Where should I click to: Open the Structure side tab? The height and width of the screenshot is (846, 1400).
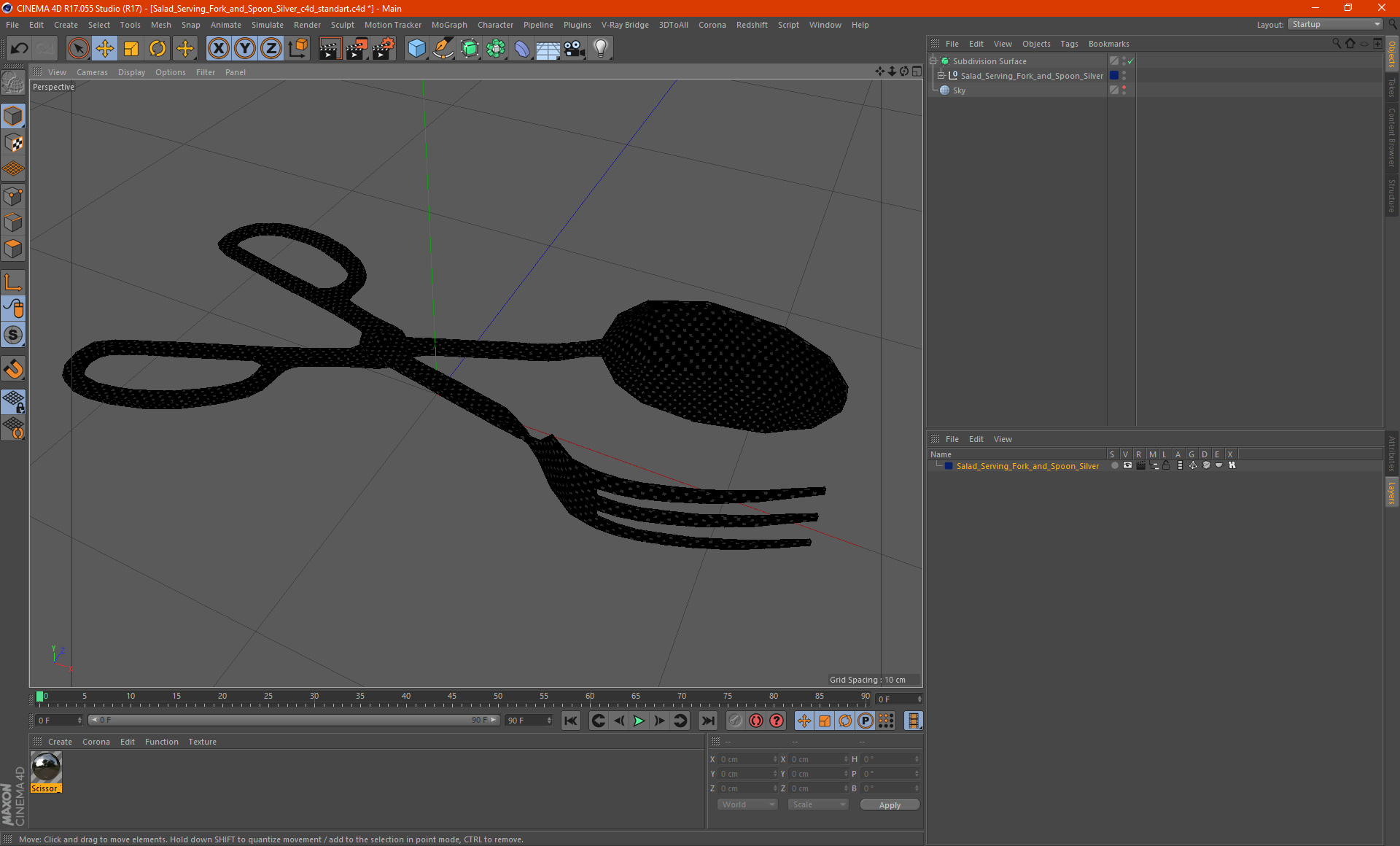click(1392, 195)
